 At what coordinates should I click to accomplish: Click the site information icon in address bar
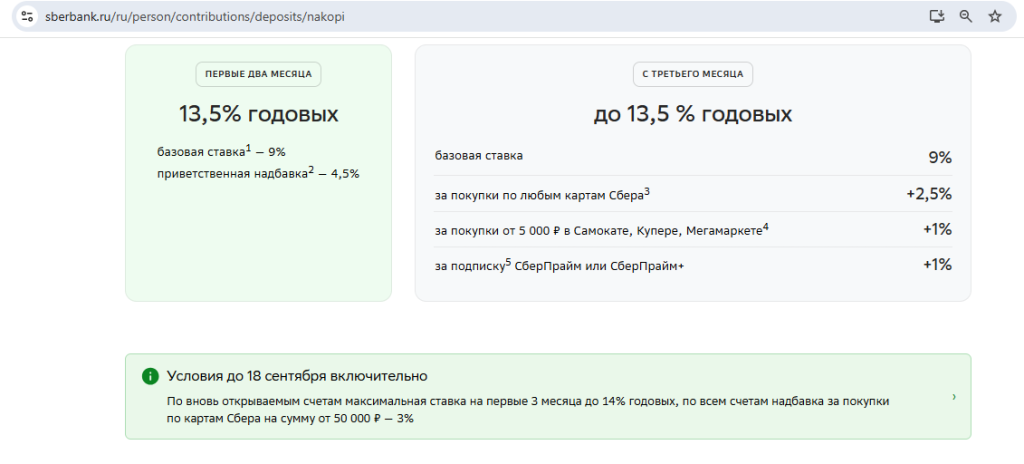point(27,17)
